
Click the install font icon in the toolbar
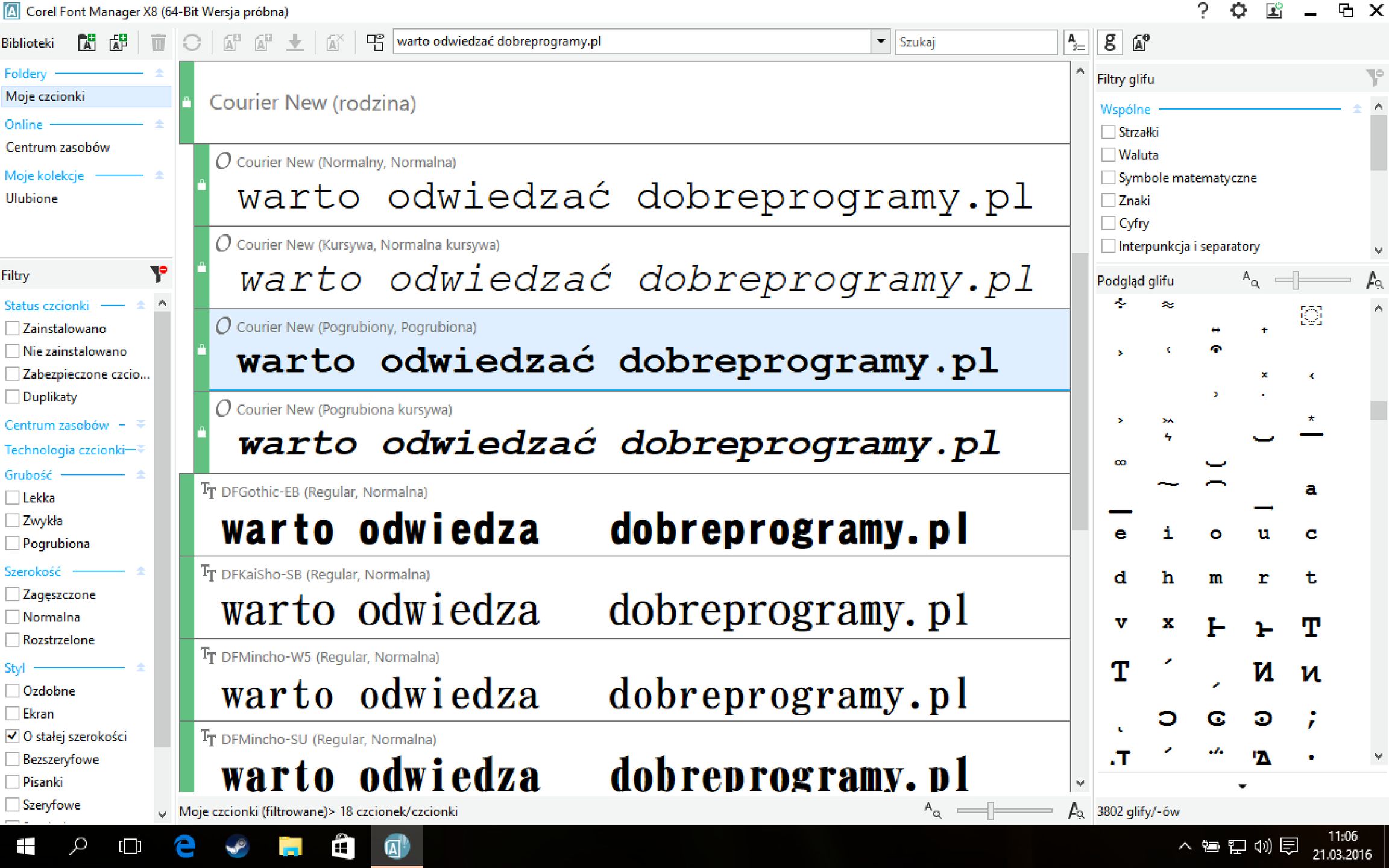pyautogui.click(x=231, y=42)
